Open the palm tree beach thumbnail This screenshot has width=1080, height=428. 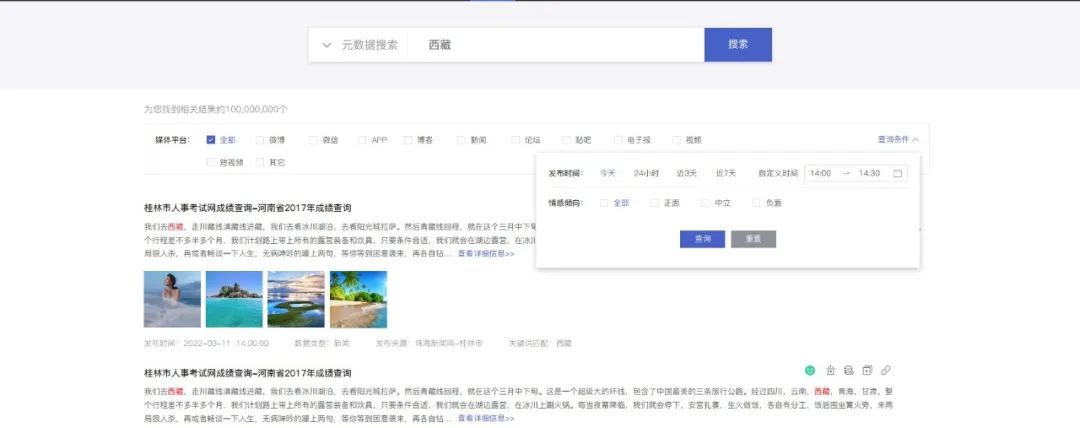358,299
